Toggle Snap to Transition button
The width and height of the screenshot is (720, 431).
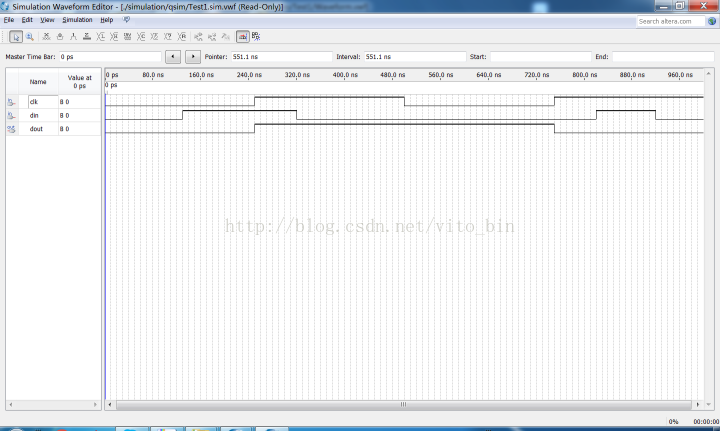(x=256, y=37)
